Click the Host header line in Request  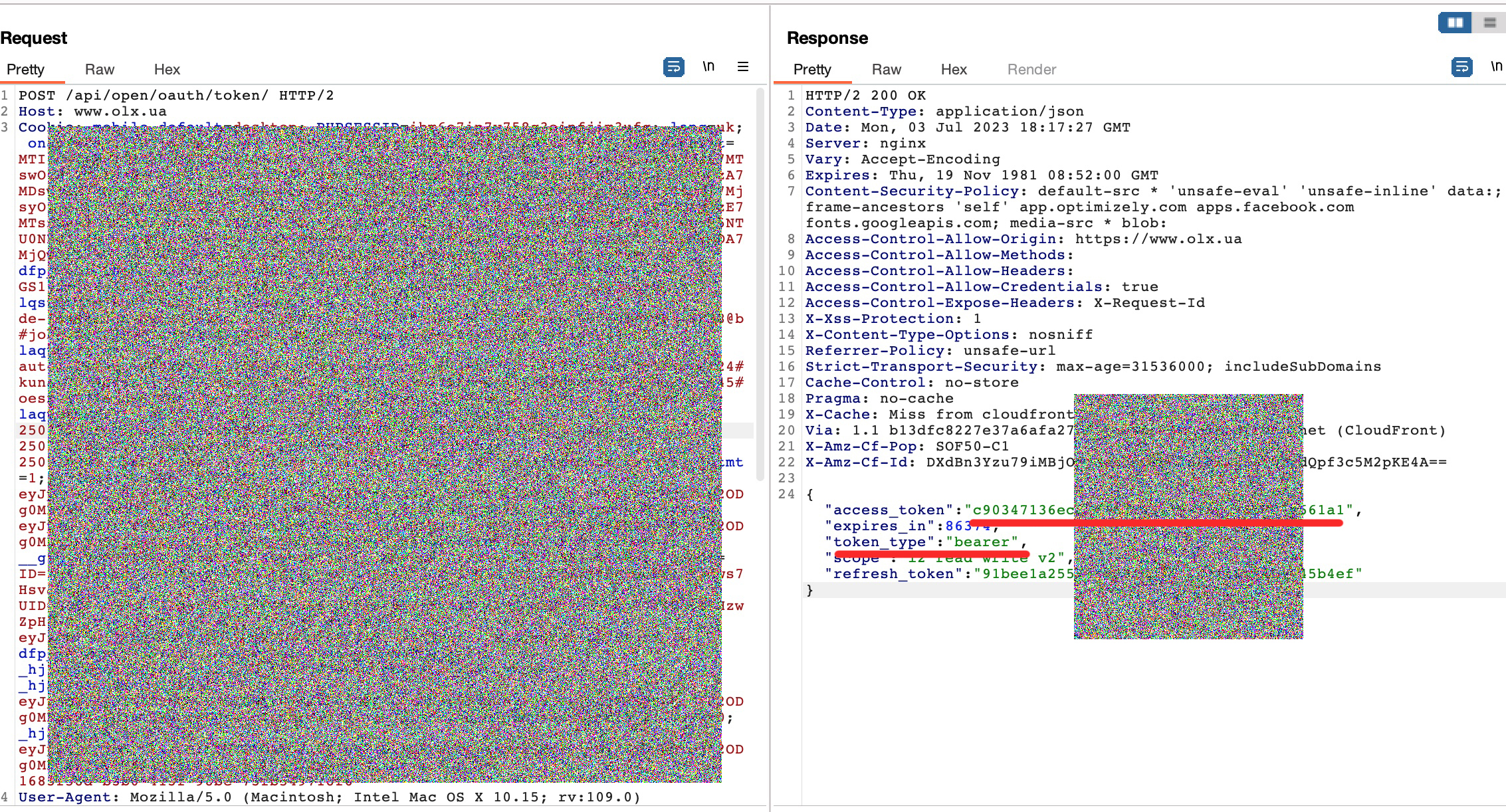(92, 112)
